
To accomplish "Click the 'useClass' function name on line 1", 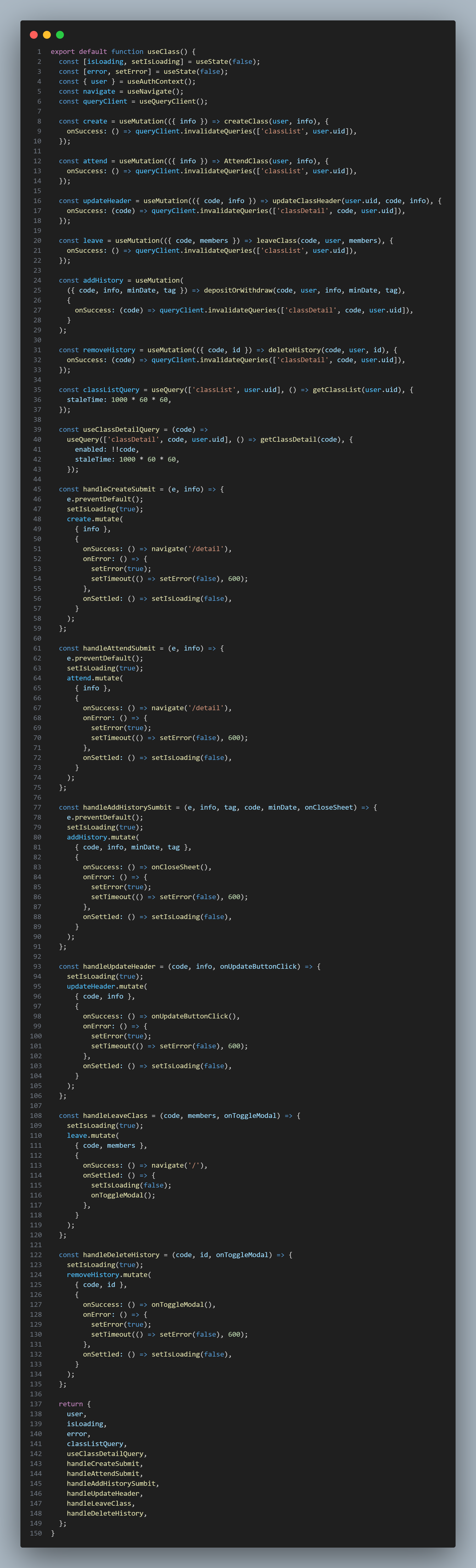I will coord(164,52).
